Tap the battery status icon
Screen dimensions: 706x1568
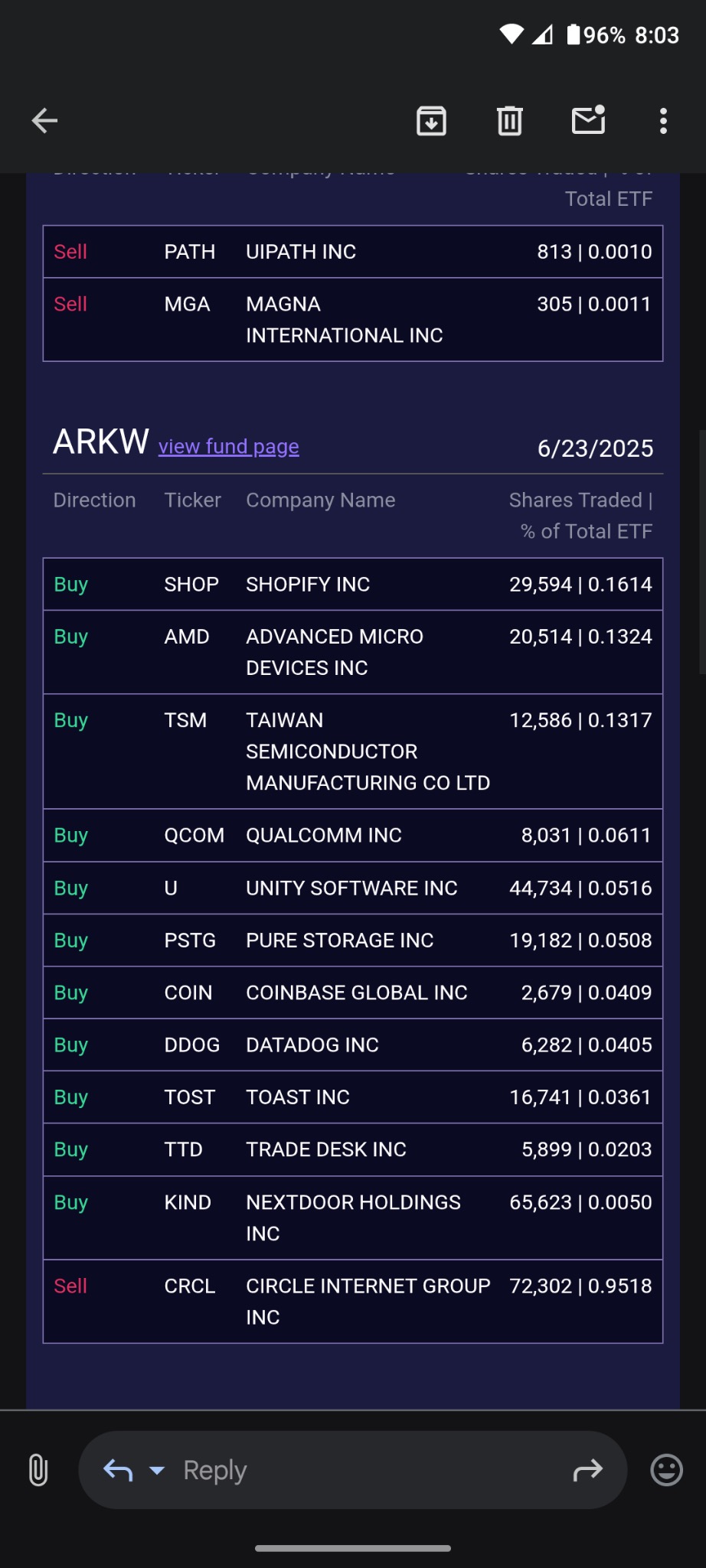(x=574, y=34)
